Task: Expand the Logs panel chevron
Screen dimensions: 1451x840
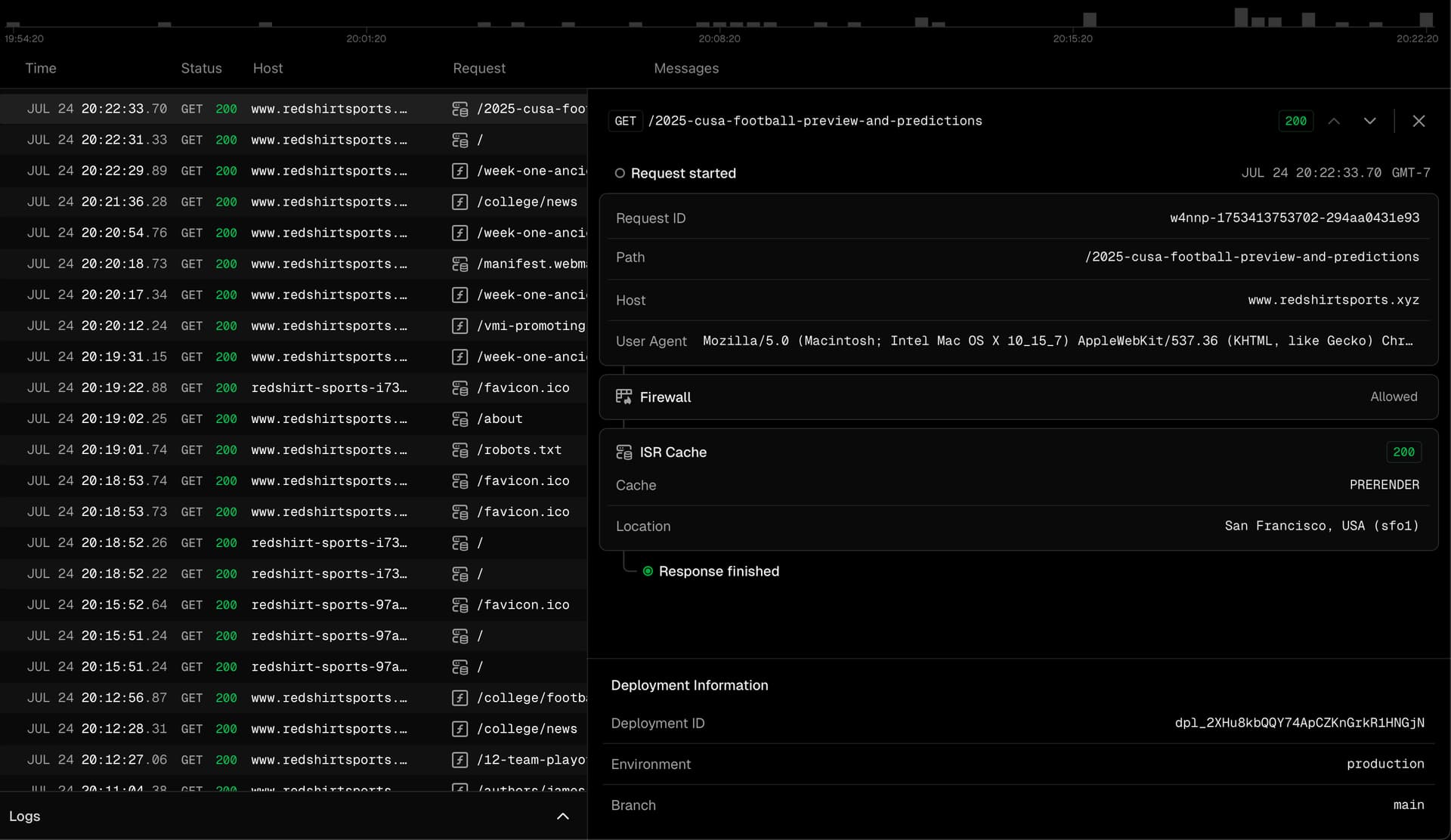Action: click(562, 816)
